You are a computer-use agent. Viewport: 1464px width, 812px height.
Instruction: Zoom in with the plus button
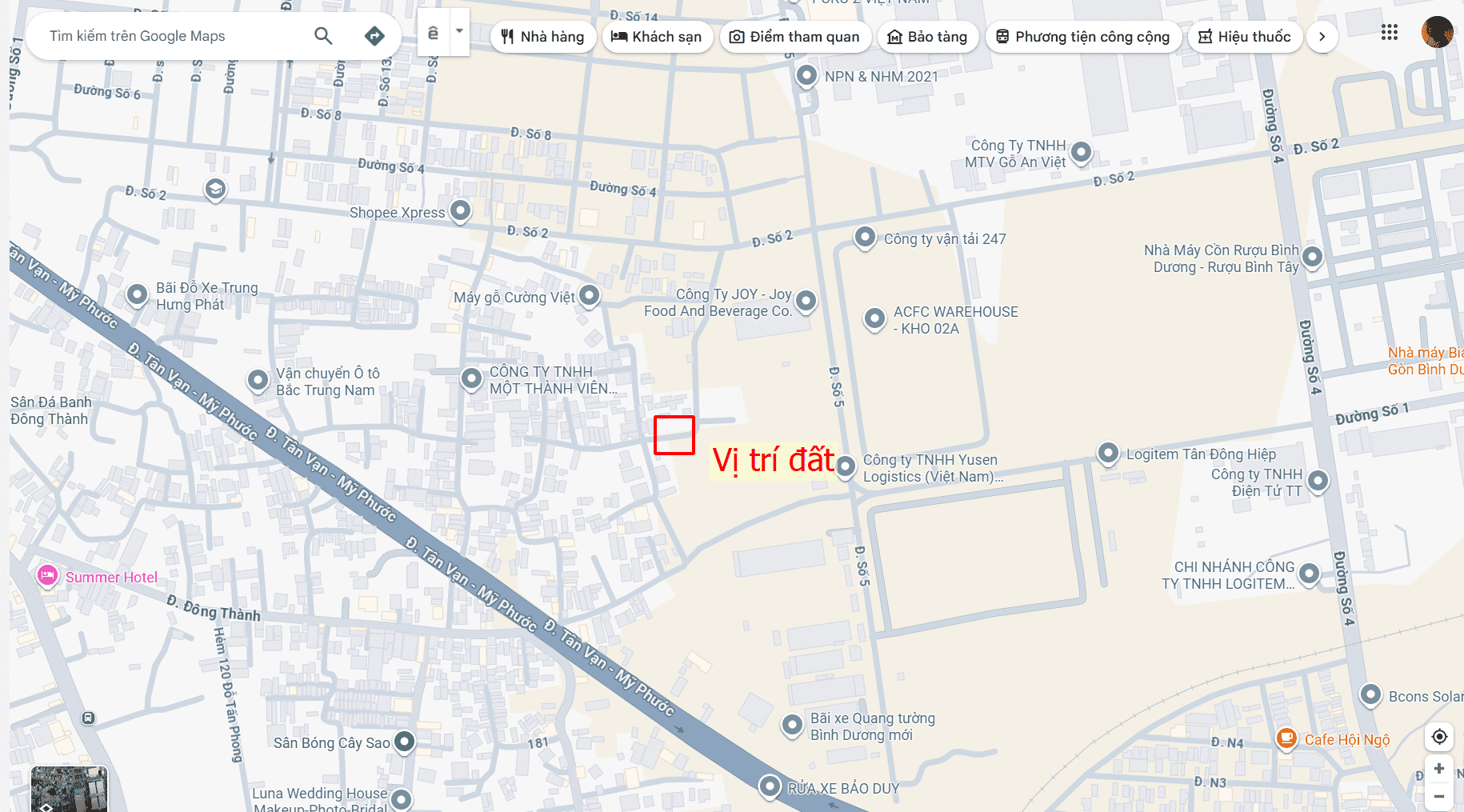[1439, 769]
